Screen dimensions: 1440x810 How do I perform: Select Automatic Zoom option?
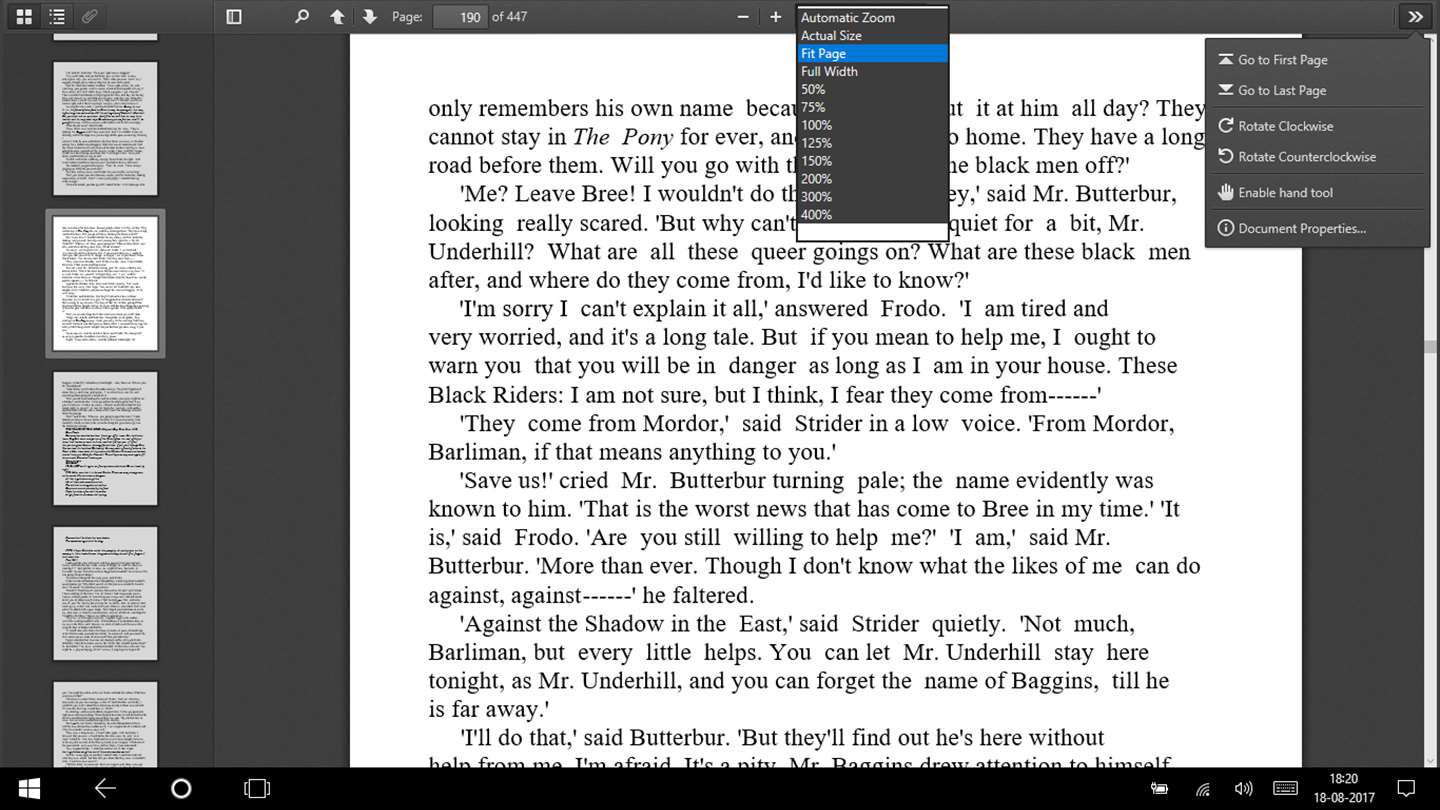[872, 18]
